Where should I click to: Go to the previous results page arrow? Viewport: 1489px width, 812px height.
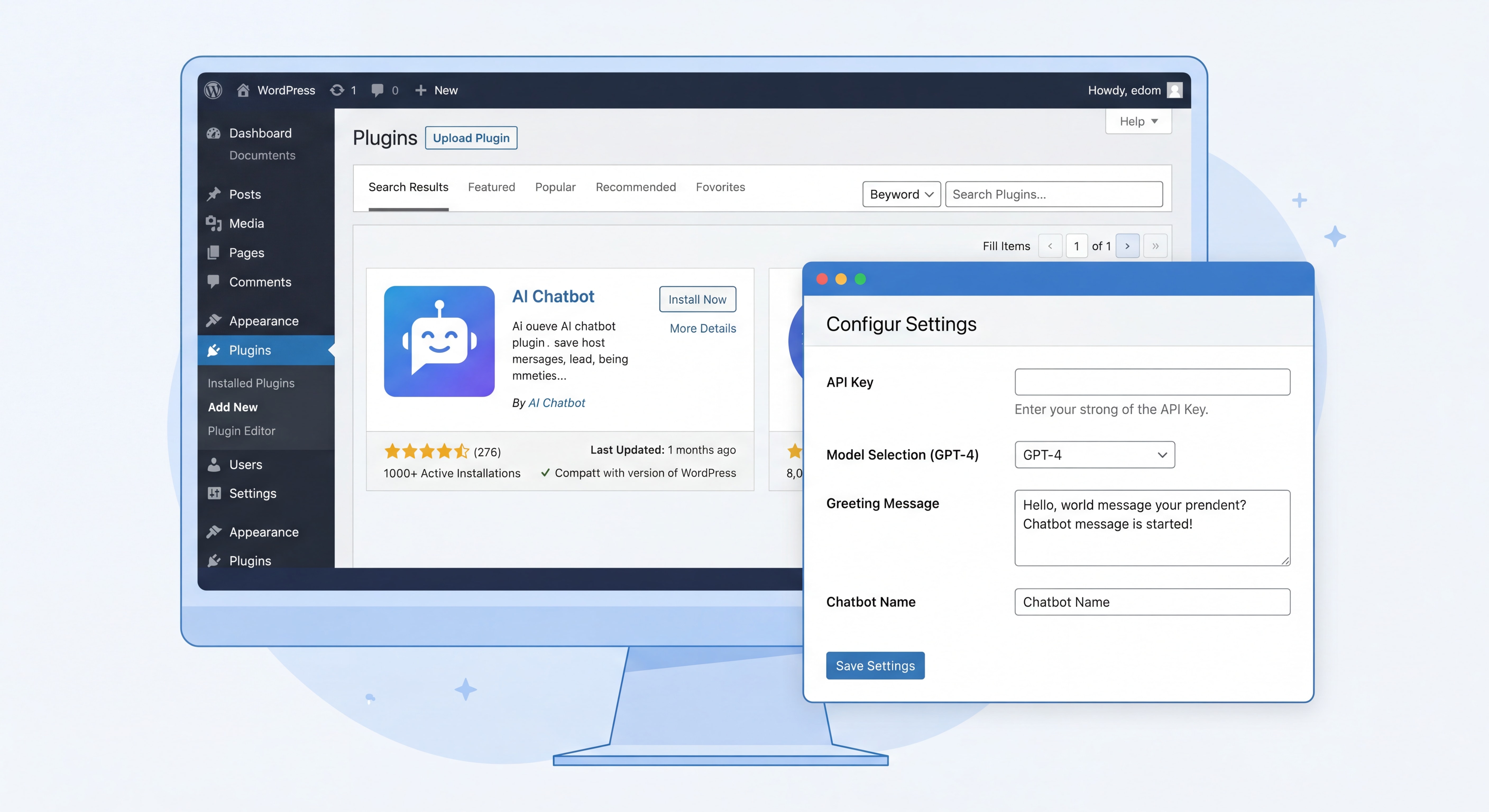click(1050, 246)
